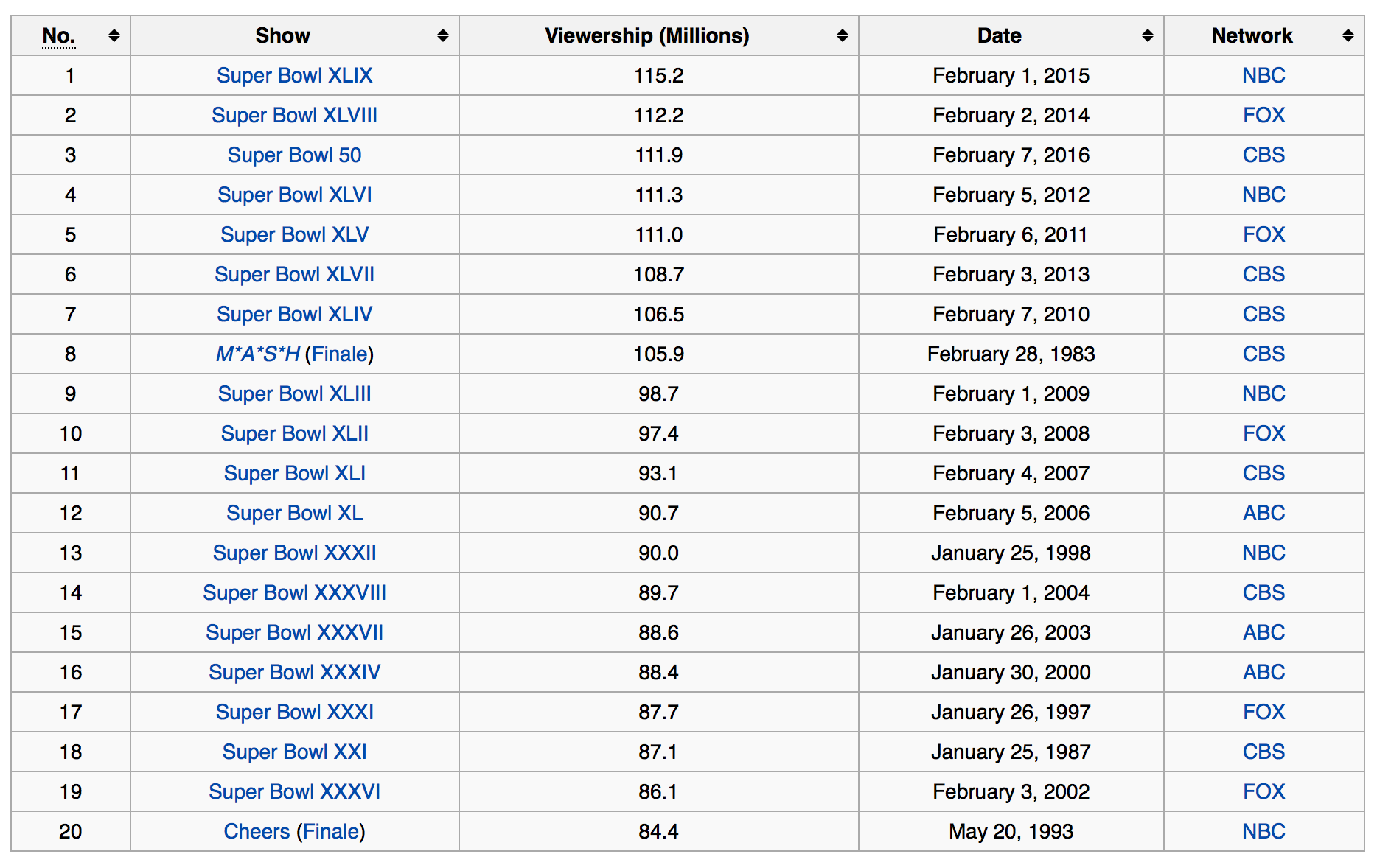Sort table by Show column arrows

(x=442, y=35)
